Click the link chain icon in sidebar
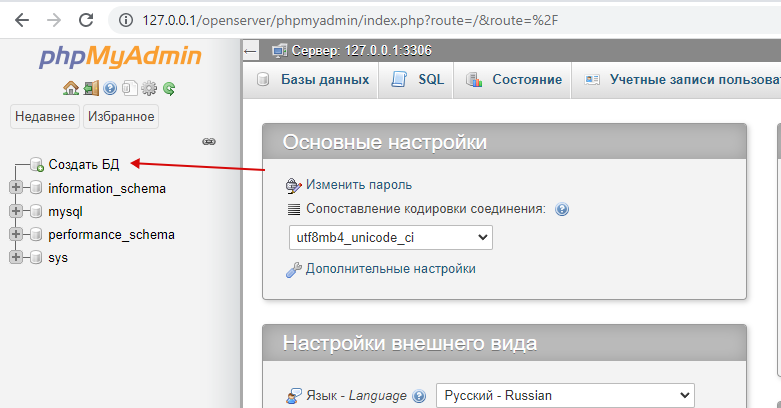781x408 pixels. (209, 141)
